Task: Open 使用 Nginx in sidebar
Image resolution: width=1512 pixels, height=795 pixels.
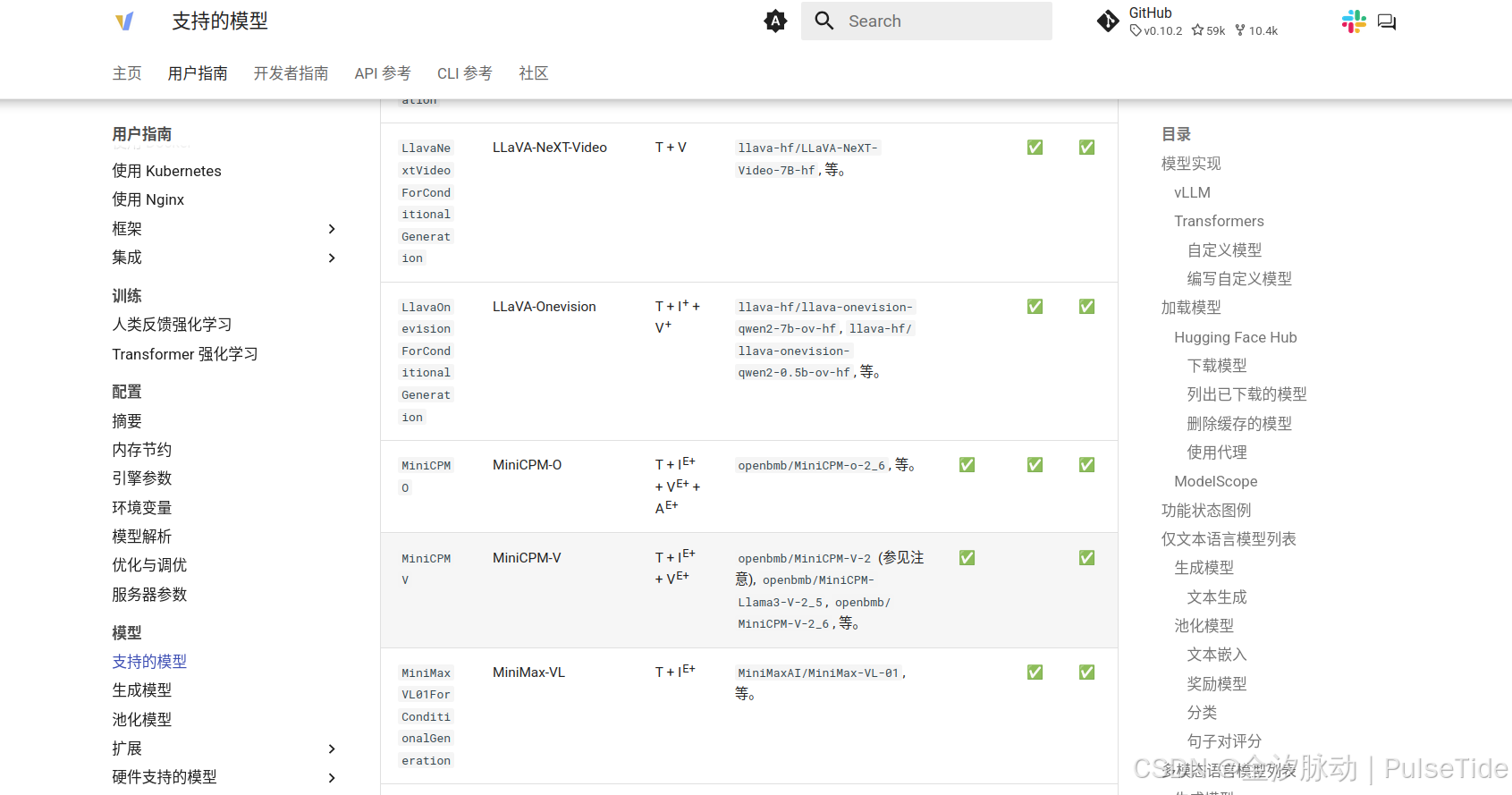Action: tap(148, 199)
